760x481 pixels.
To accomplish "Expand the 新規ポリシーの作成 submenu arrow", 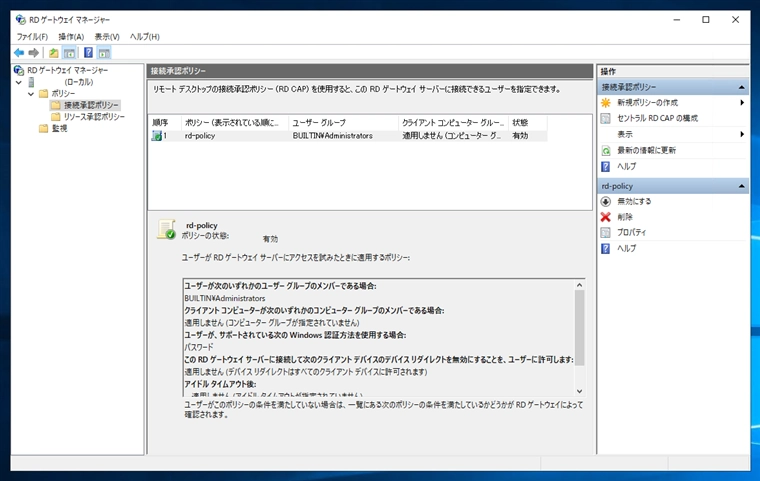I will click(x=742, y=103).
